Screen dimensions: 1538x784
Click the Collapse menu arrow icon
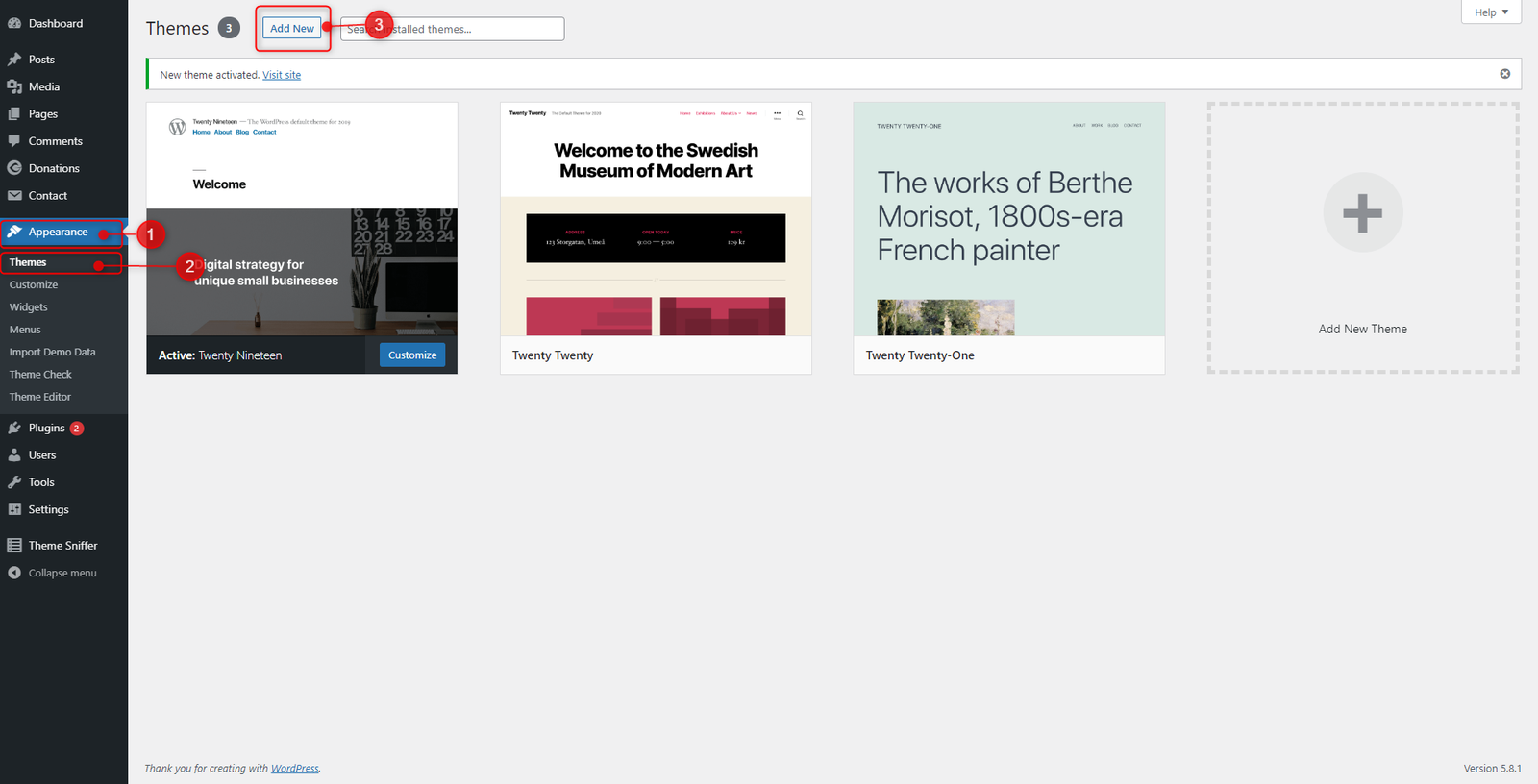pyautogui.click(x=14, y=573)
